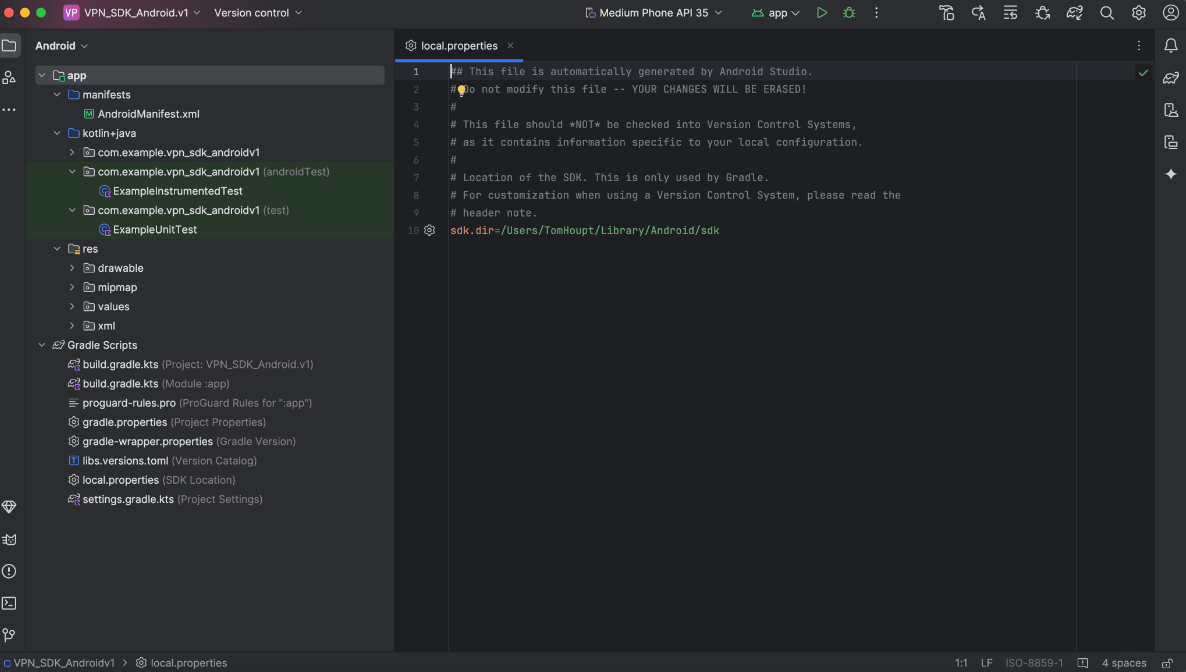Toggle read-only lock icon in status bar

tap(1167, 663)
